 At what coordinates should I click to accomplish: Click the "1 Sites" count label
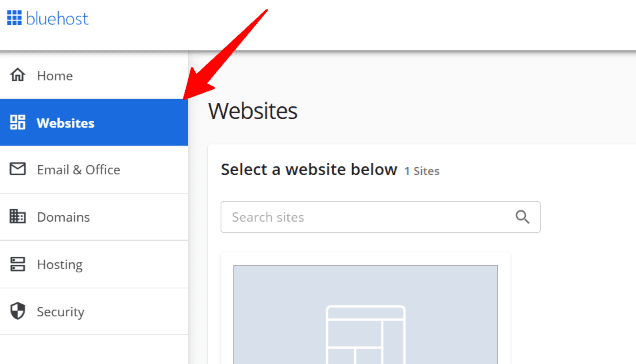[x=422, y=171]
